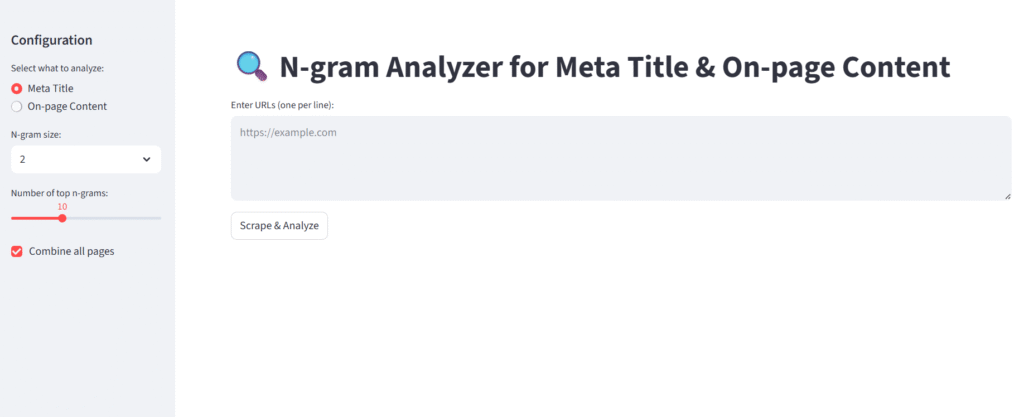
Task: Click the red handle of the n-grams slider
Action: tap(62, 217)
